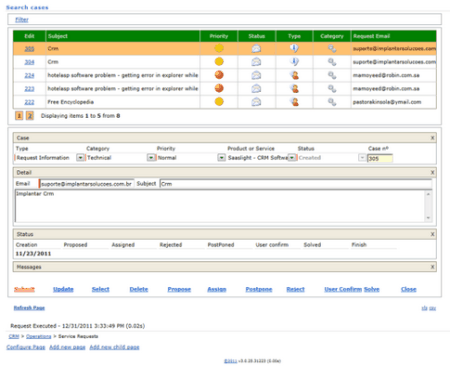Image resolution: width=450 pixels, height=366 pixels.
Task: Open the Add new child page link
Action: click(x=114, y=347)
